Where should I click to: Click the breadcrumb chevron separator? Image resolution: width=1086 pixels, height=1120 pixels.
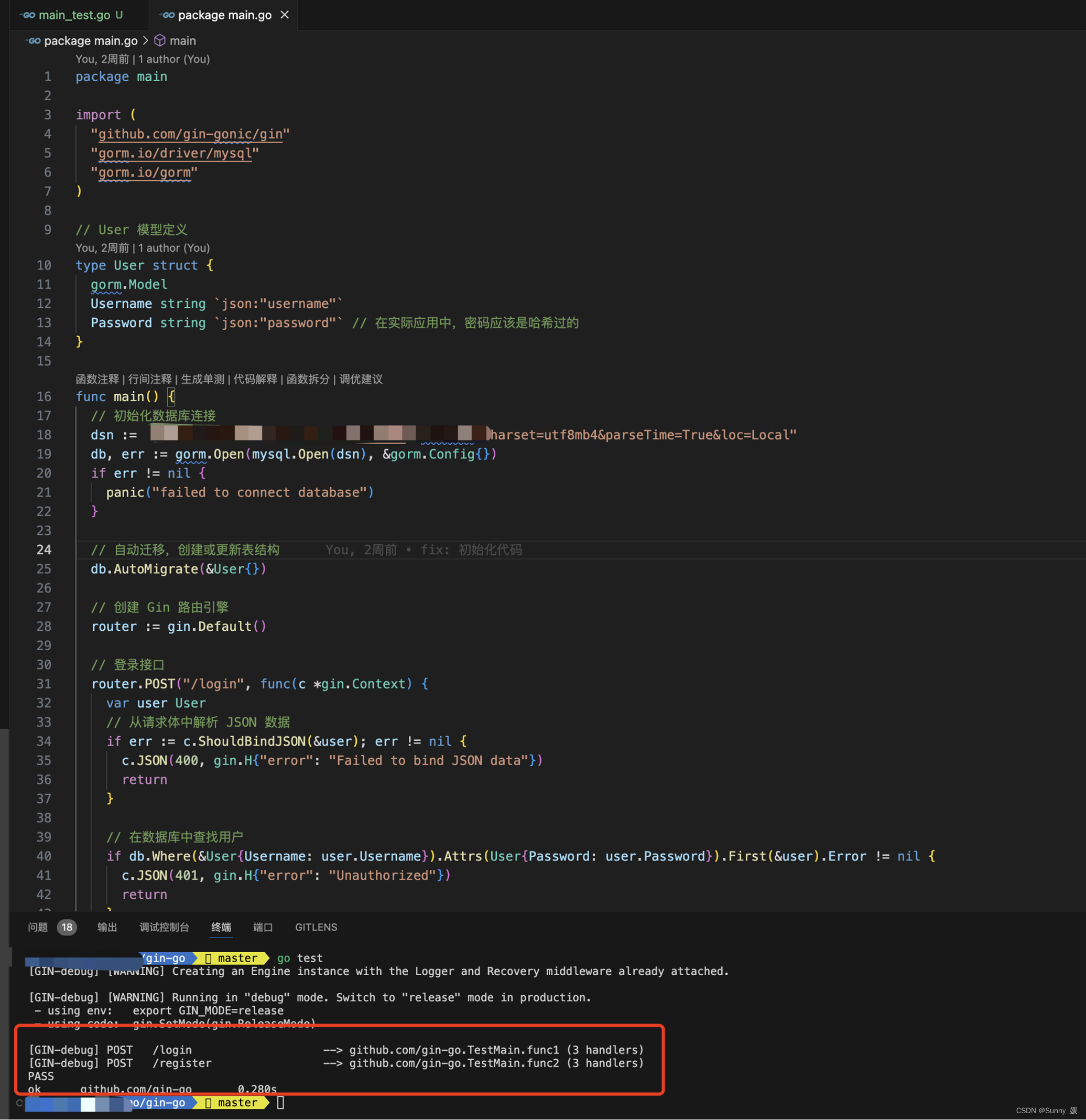coord(146,40)
